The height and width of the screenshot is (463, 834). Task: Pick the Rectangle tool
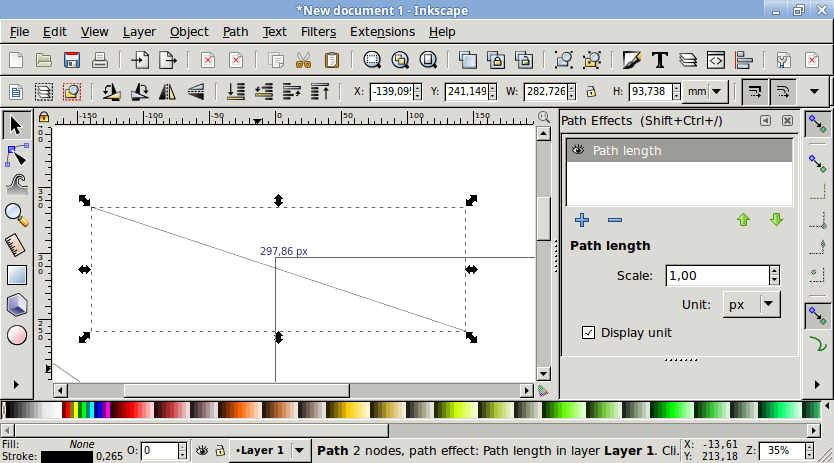click(17, 274)
